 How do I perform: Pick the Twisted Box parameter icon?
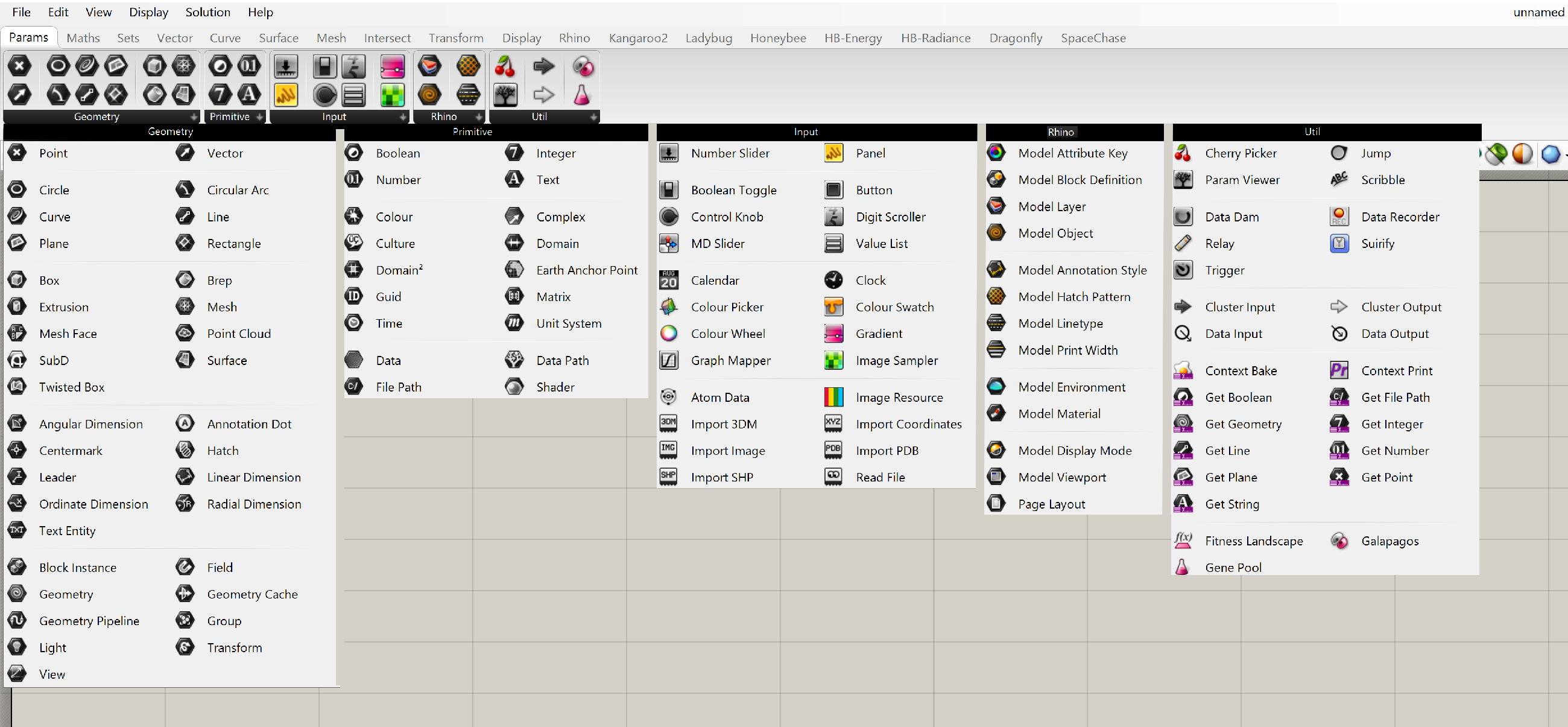point(17,387)
